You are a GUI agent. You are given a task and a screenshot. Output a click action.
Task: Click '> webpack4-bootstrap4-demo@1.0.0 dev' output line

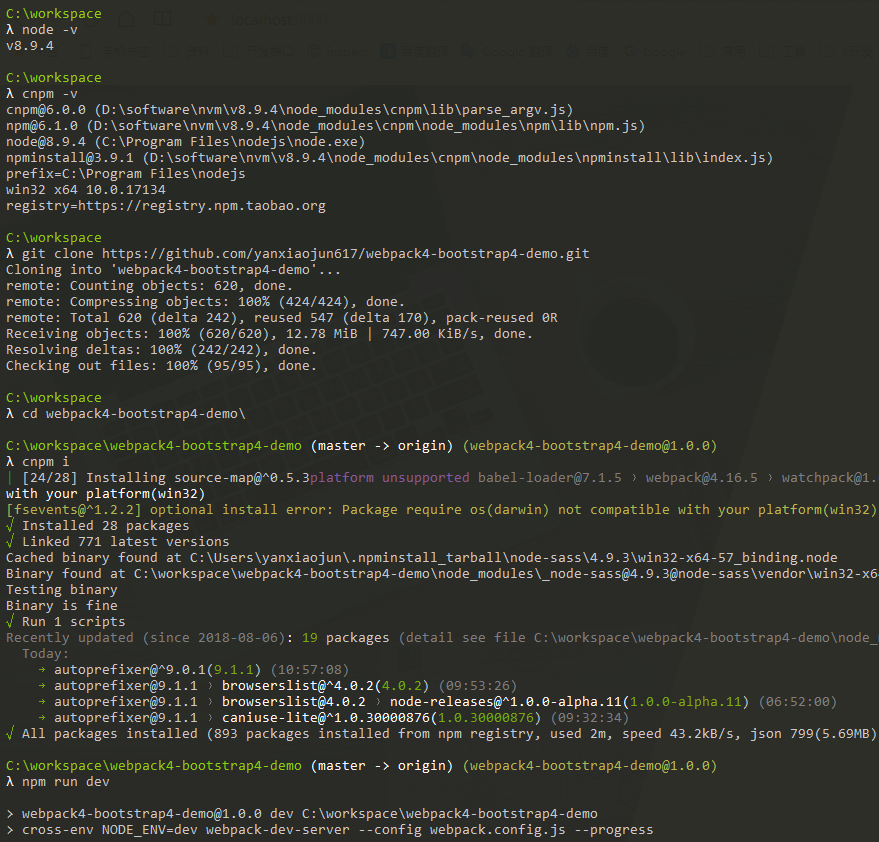tap(302, 813)
